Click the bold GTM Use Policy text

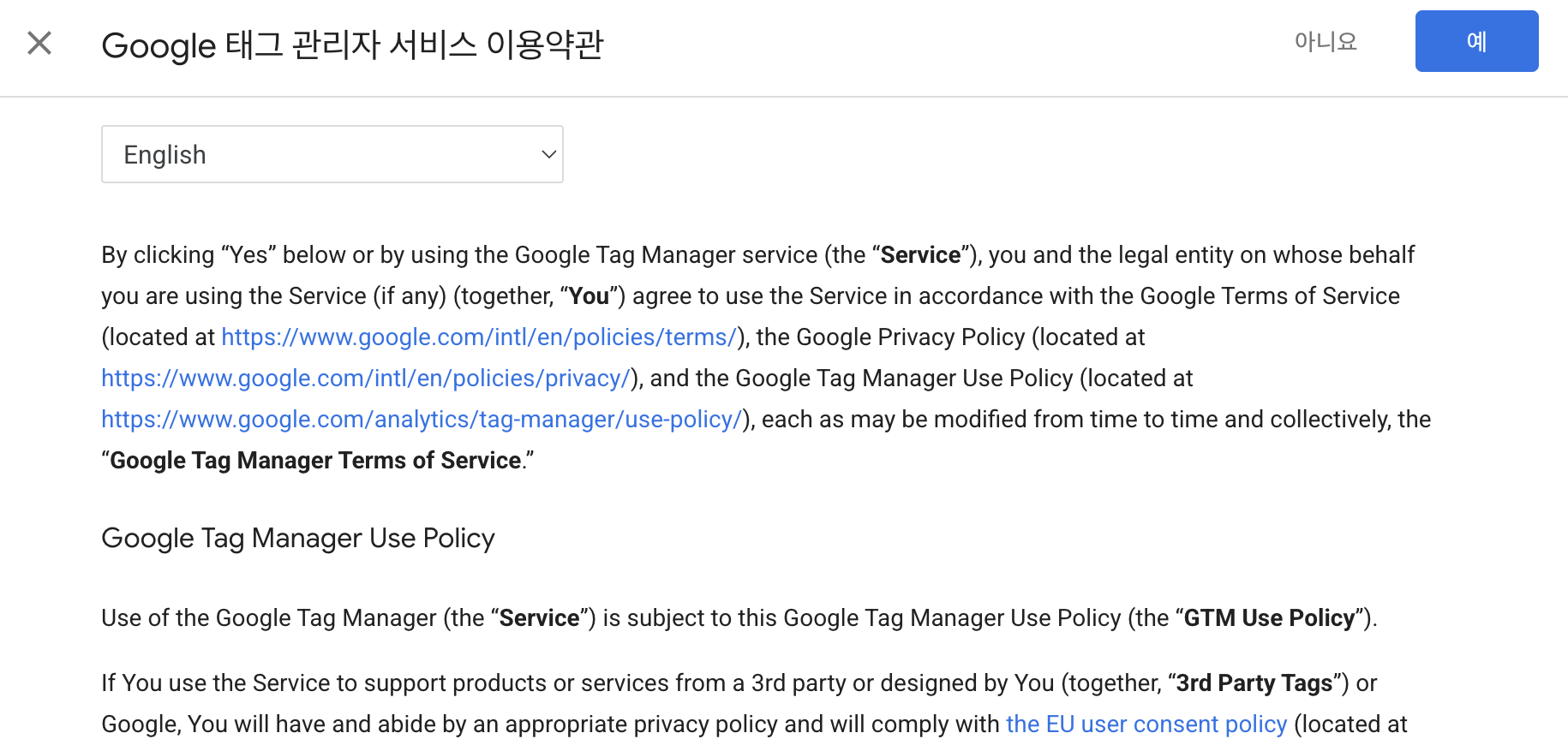(1270, 618)
